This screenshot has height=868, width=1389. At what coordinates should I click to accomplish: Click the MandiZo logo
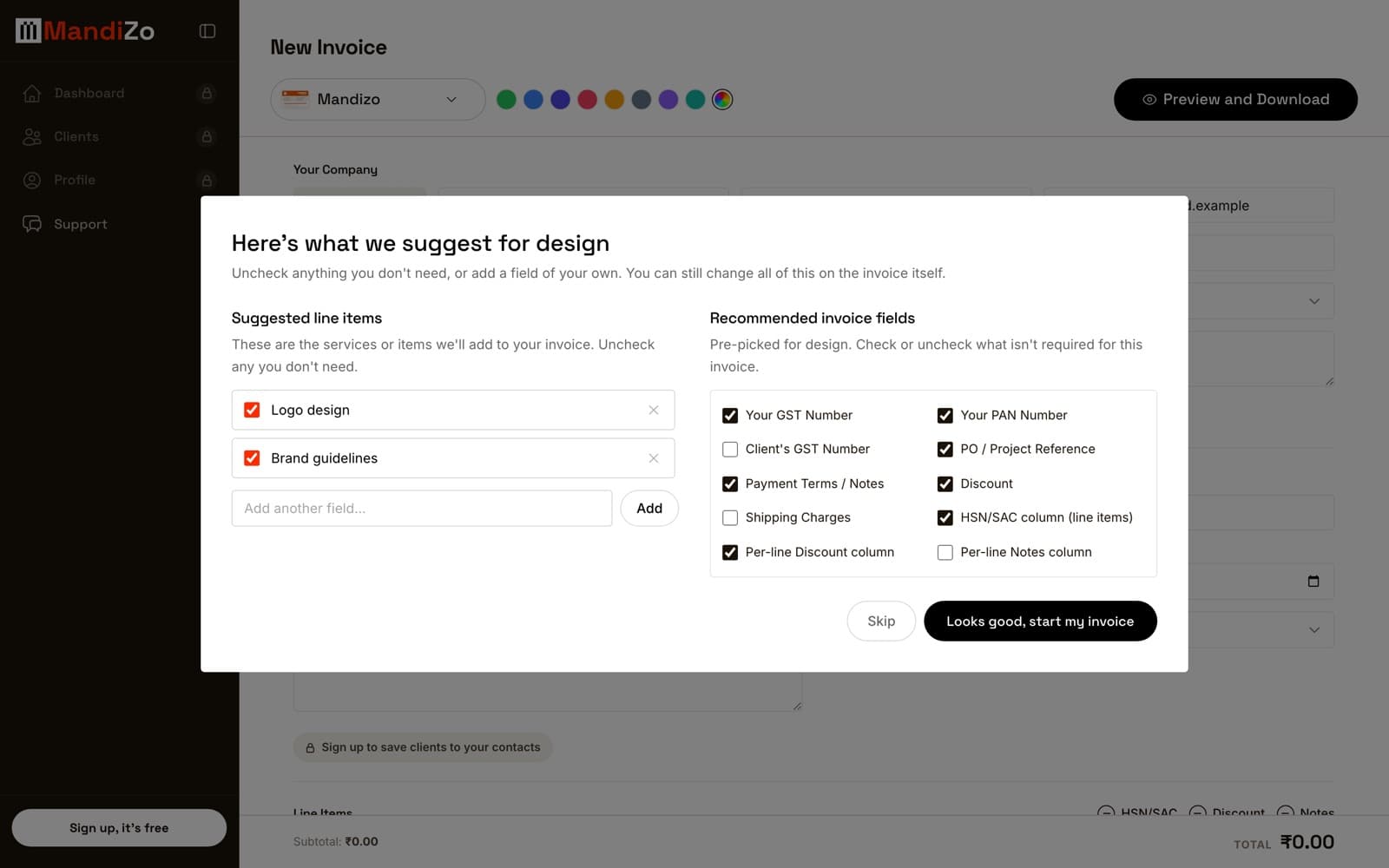(x=85, y=31)
